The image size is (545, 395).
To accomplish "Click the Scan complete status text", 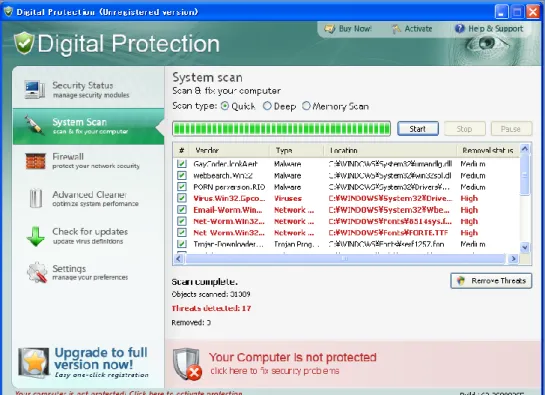I will pos(205,282).
